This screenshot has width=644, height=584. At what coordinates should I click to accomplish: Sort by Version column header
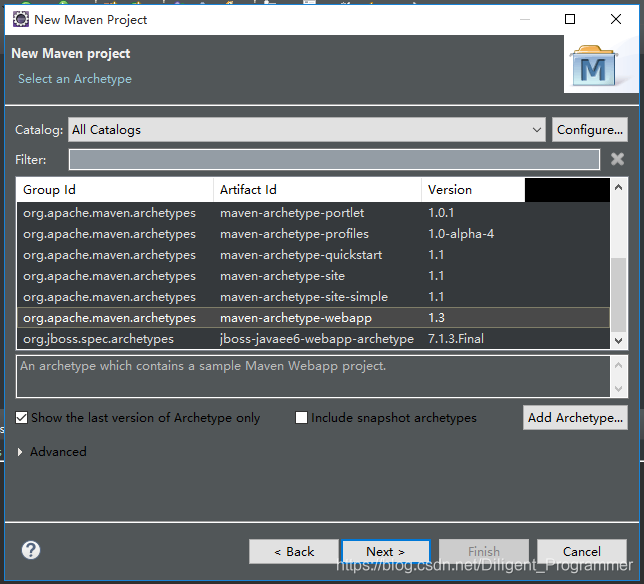pyautogui.click(x=473, y=190)
